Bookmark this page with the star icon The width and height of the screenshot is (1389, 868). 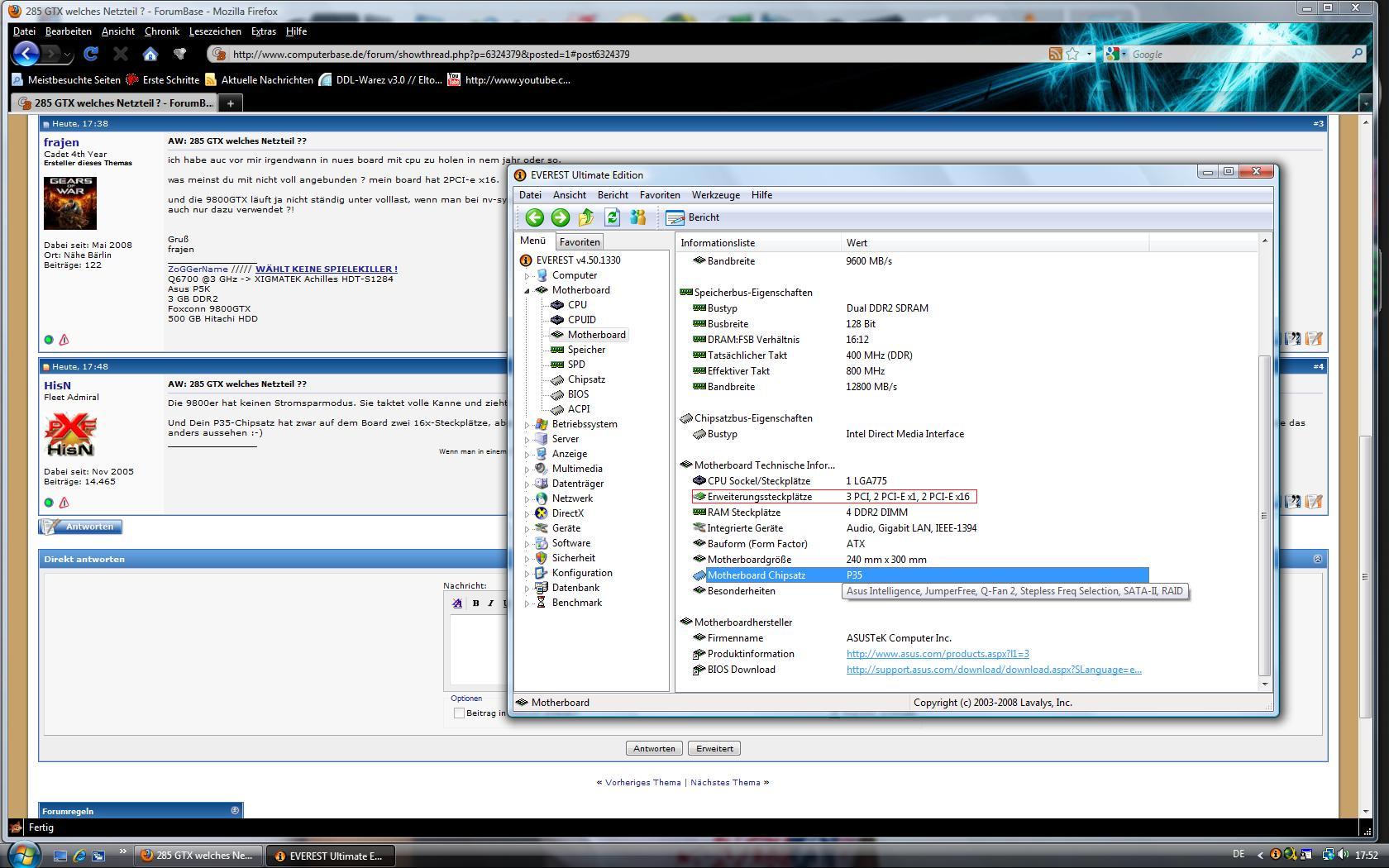1072,54
